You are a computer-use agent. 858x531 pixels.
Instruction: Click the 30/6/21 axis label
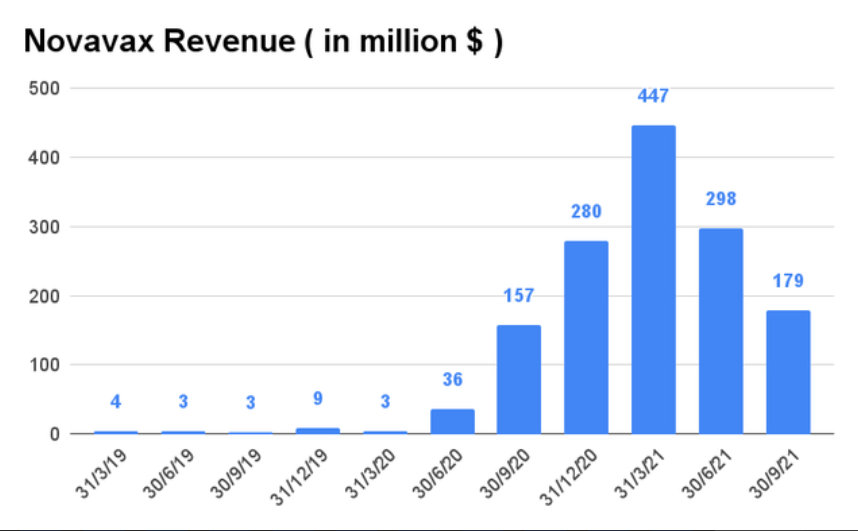click(707, 474)
